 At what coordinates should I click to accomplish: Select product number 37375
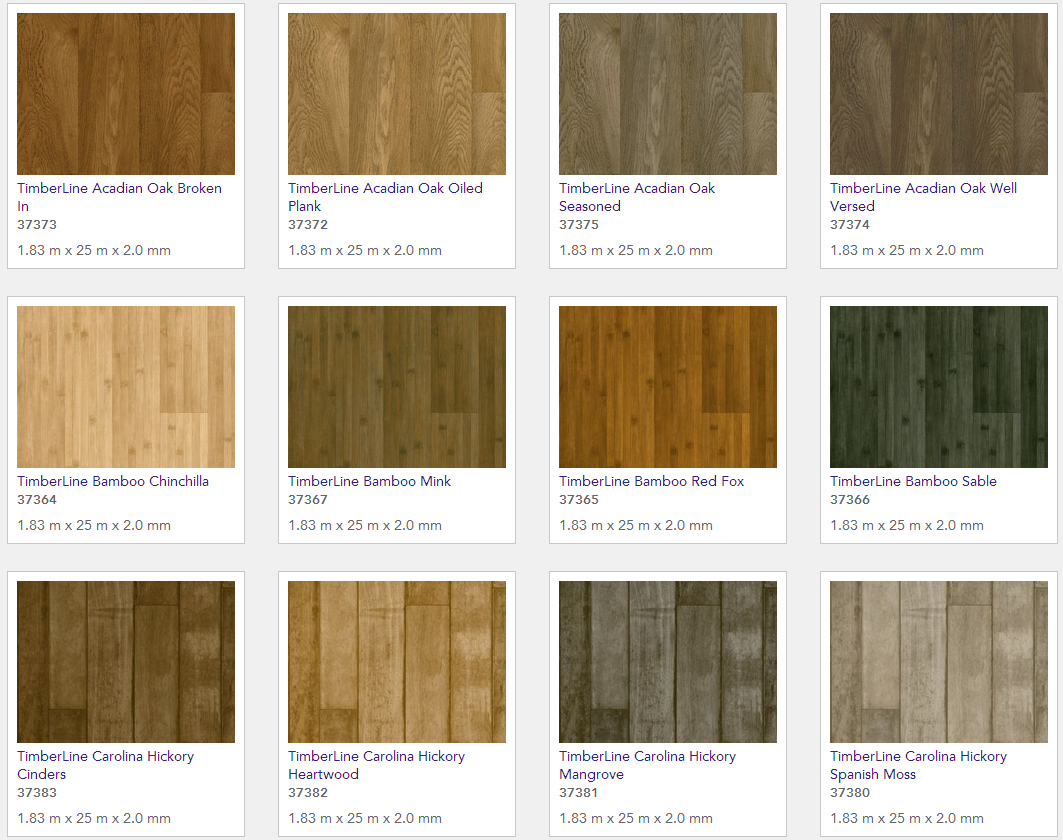[579, 224]
